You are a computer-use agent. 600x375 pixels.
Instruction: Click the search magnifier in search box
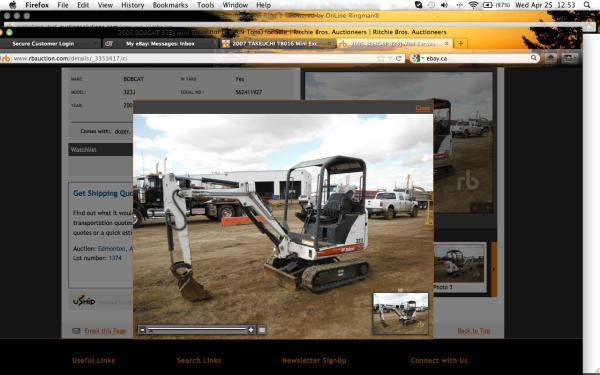coord(534,58)
